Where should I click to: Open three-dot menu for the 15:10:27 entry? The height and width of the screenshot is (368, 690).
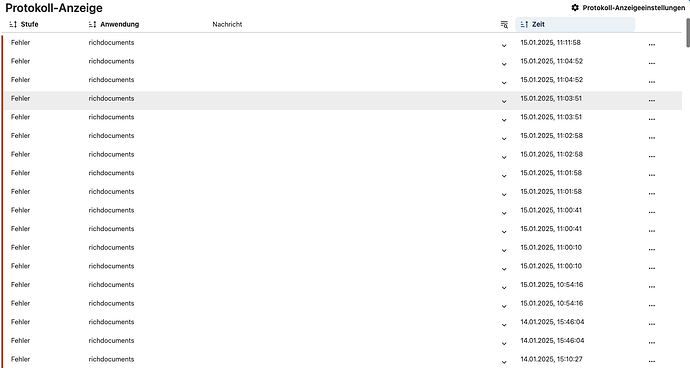coord(652,361)
